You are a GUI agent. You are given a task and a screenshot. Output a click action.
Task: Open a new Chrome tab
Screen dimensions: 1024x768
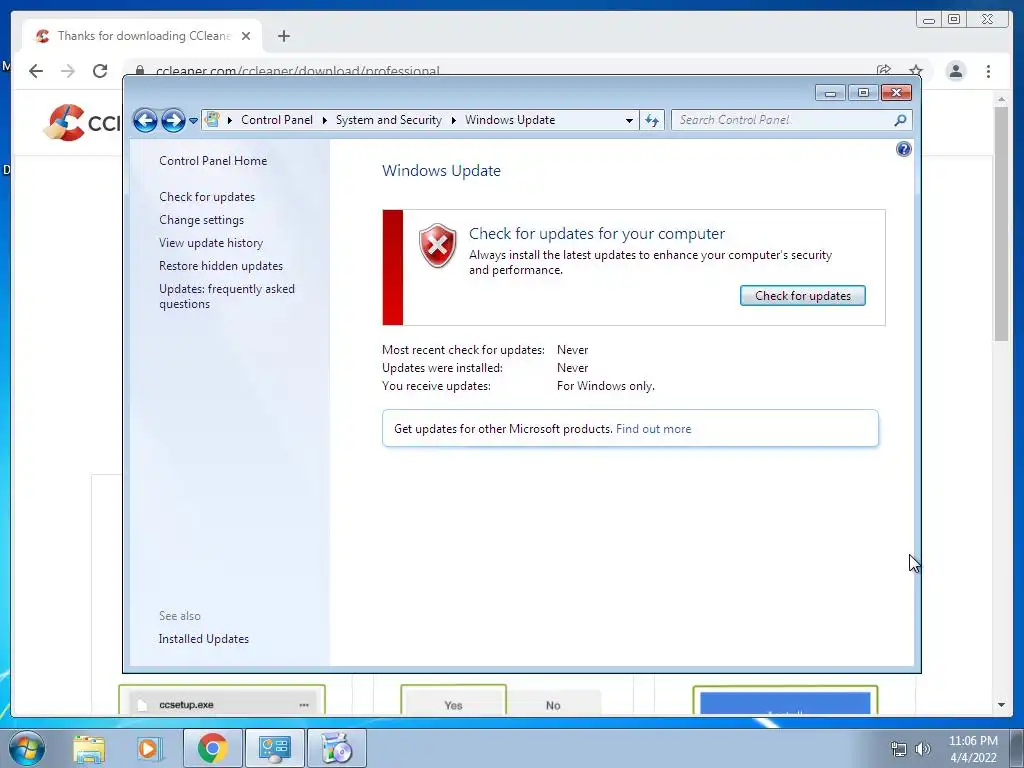click(x=283, y=36)
